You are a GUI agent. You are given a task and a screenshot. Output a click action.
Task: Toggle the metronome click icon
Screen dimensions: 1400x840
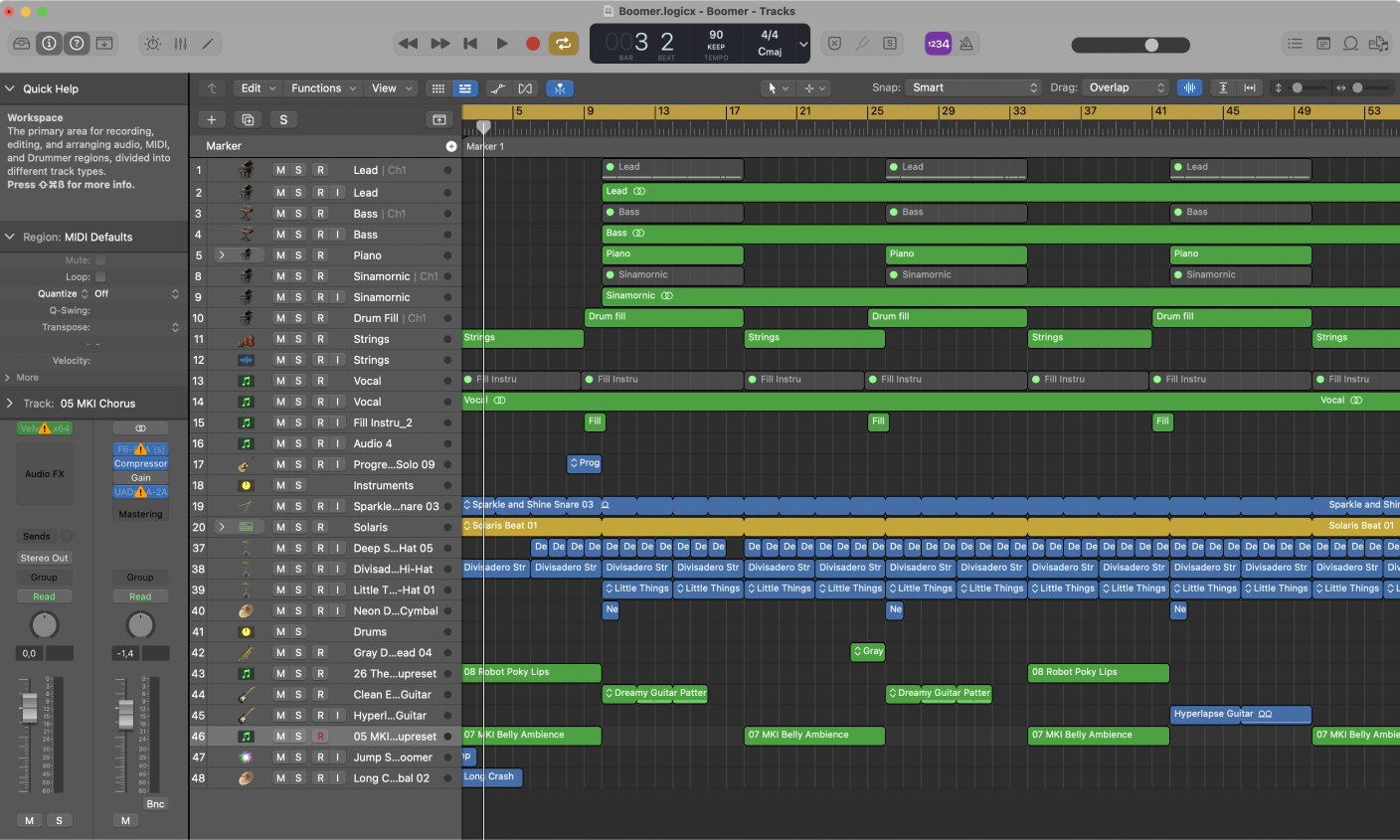click(965, 44)
